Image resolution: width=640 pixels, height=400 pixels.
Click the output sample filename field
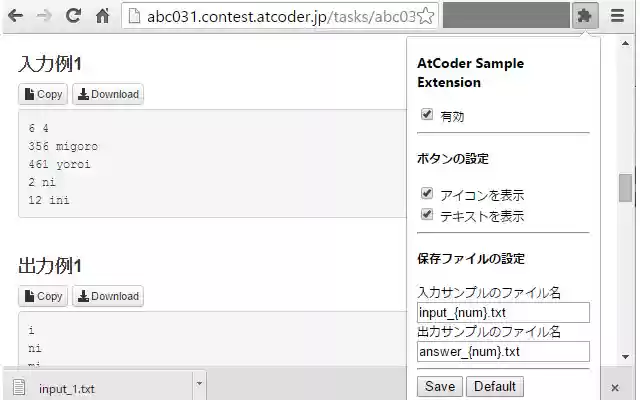coord(503,351)
